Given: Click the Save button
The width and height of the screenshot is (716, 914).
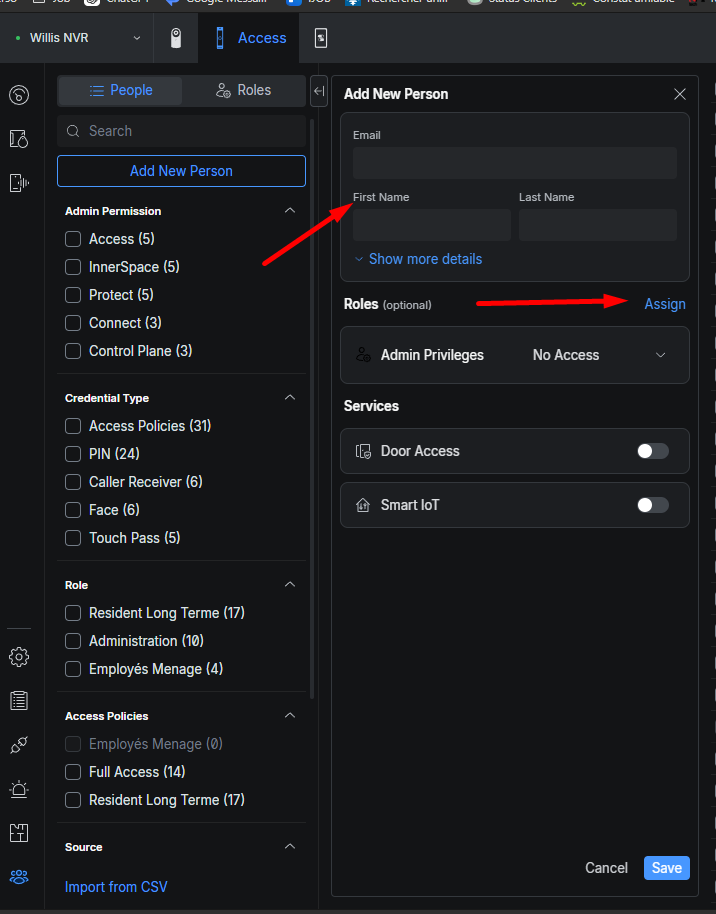Looking at the screenshot, I should 666,868.
